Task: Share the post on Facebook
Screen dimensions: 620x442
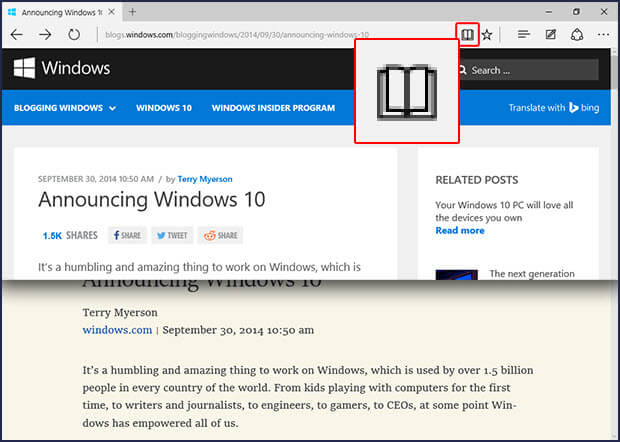Action: pyautogui.click(x=127, y=235)
